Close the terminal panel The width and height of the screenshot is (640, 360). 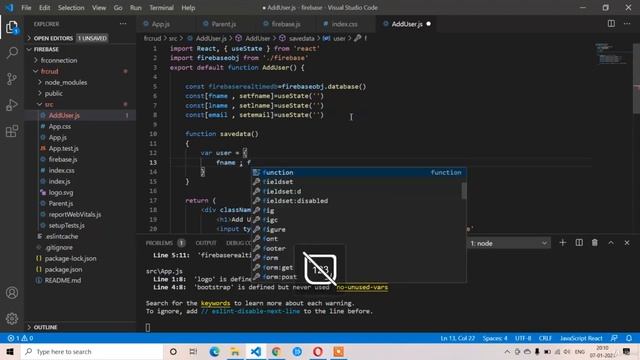point(627,243)
